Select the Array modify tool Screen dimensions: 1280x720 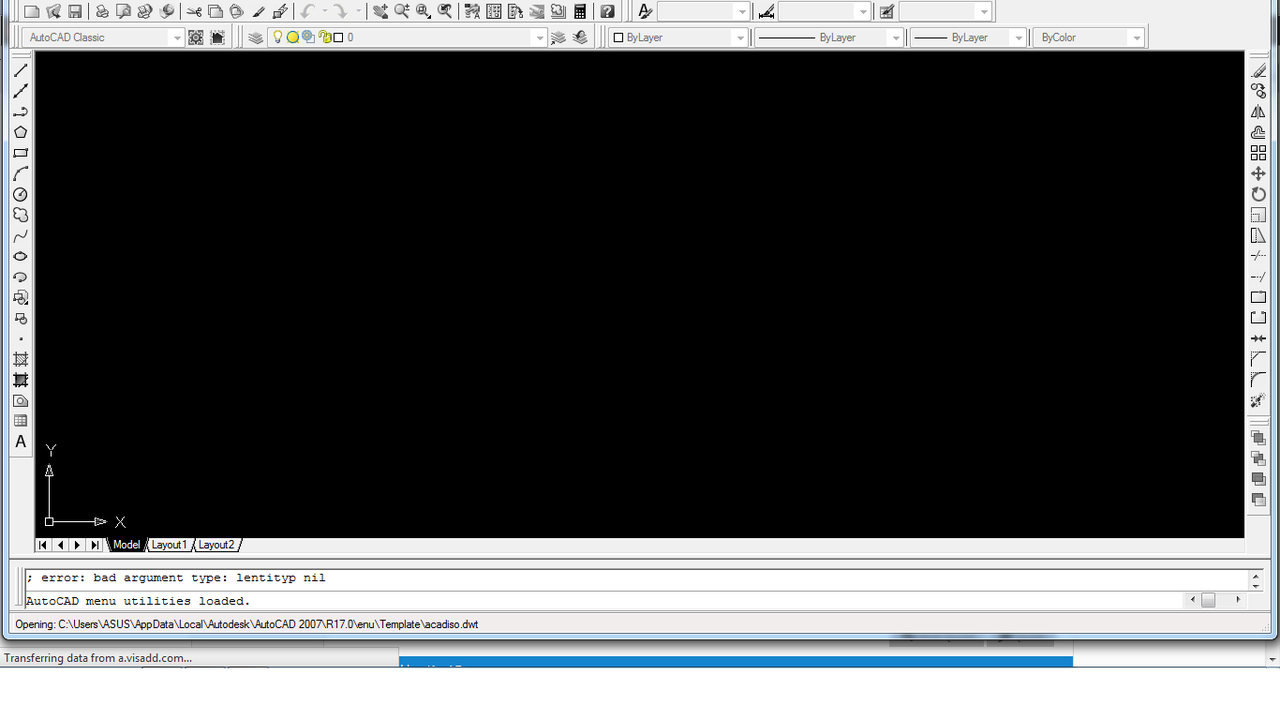coord(1259,153)
